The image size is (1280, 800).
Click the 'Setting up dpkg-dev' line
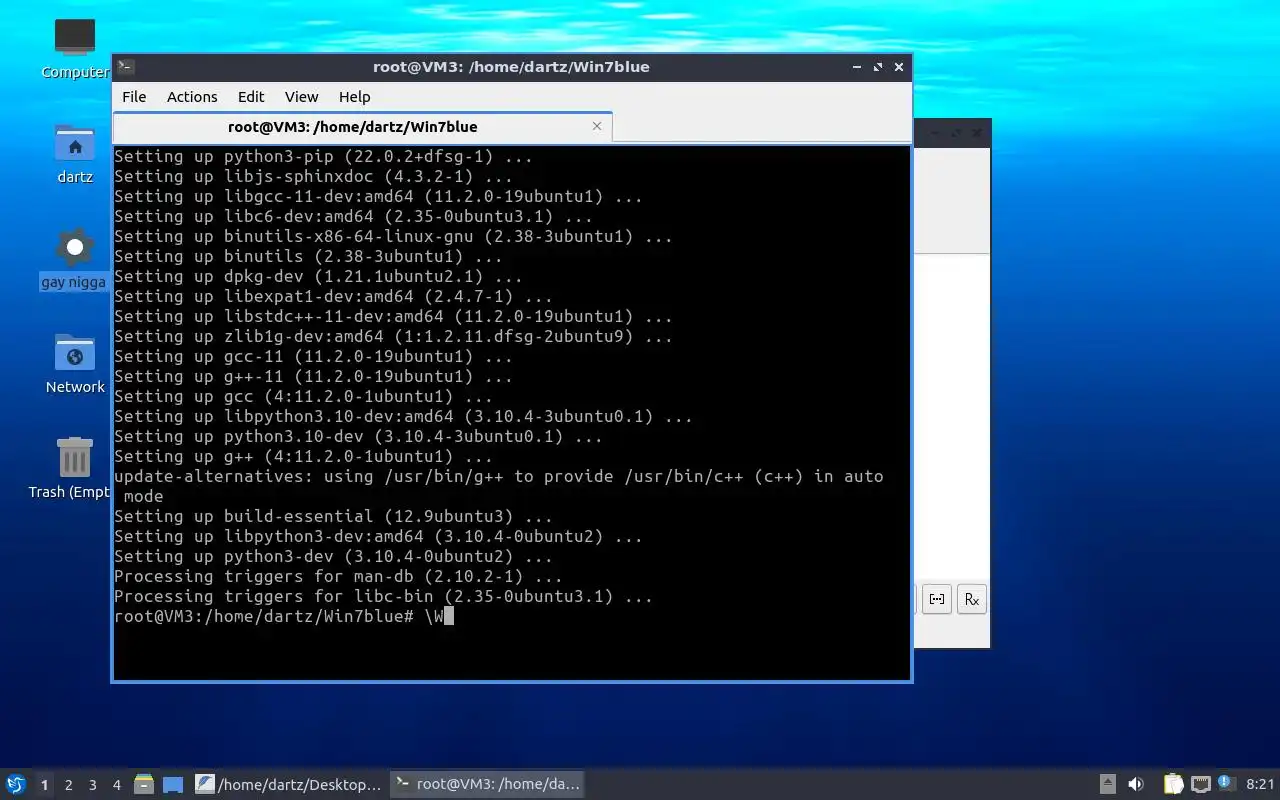click(x=318, y=276)
